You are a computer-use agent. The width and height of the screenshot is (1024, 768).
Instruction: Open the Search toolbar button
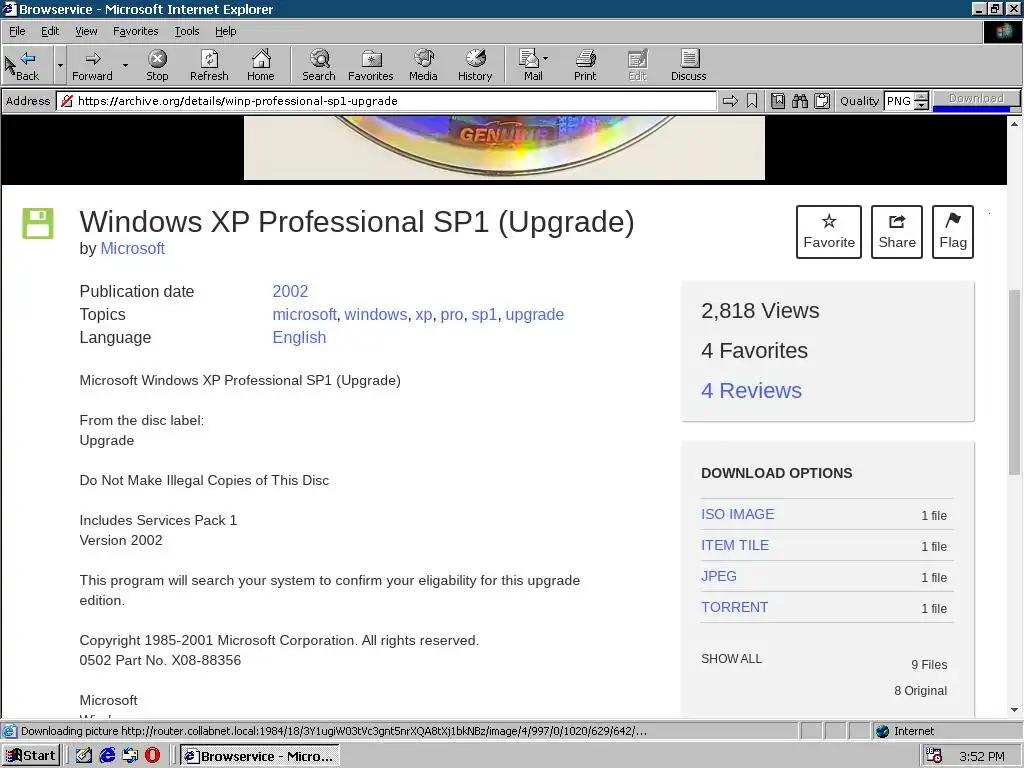pos(319,65)
